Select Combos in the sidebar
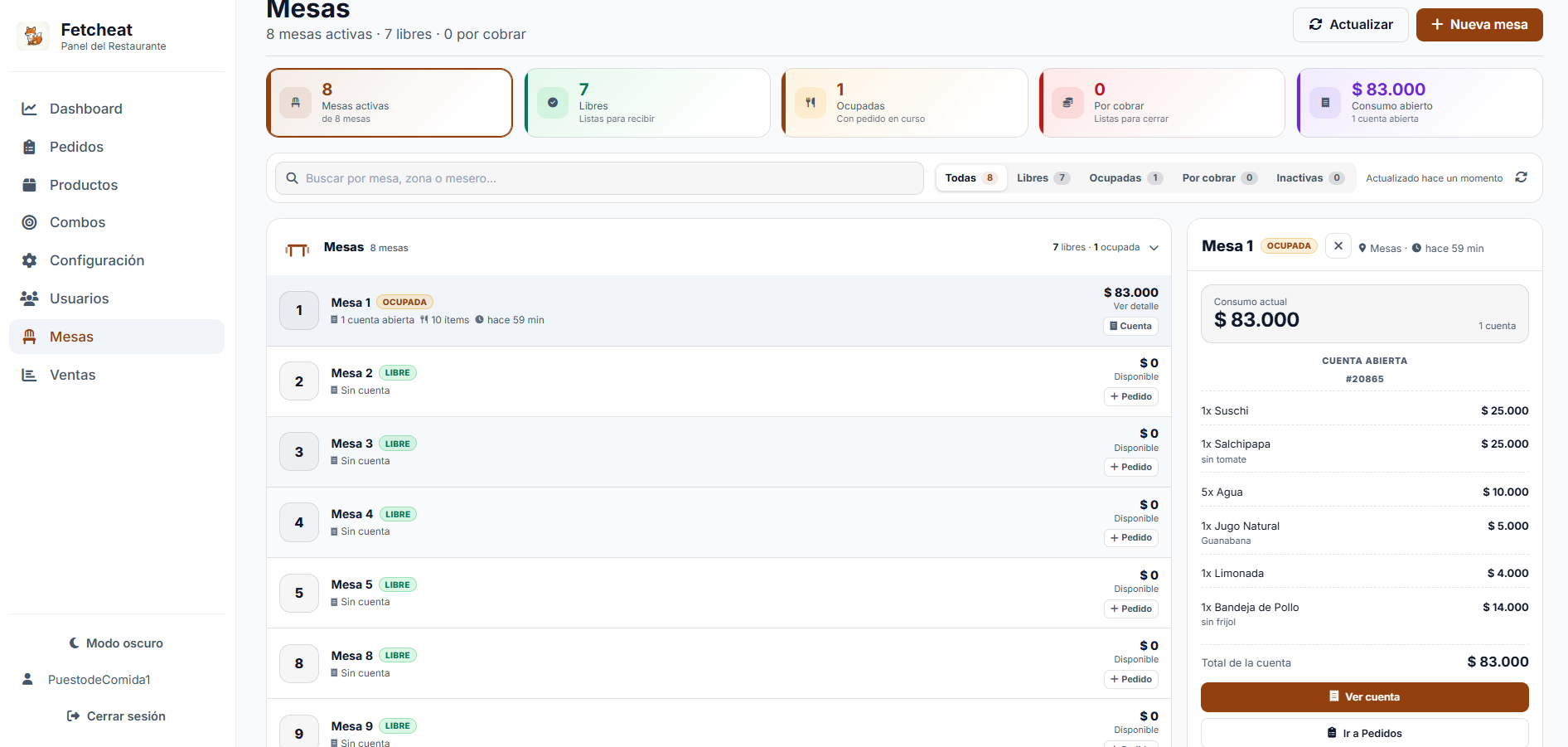Screen dimensions: 1568x747 pyautogui.click(x=117, y=222)
